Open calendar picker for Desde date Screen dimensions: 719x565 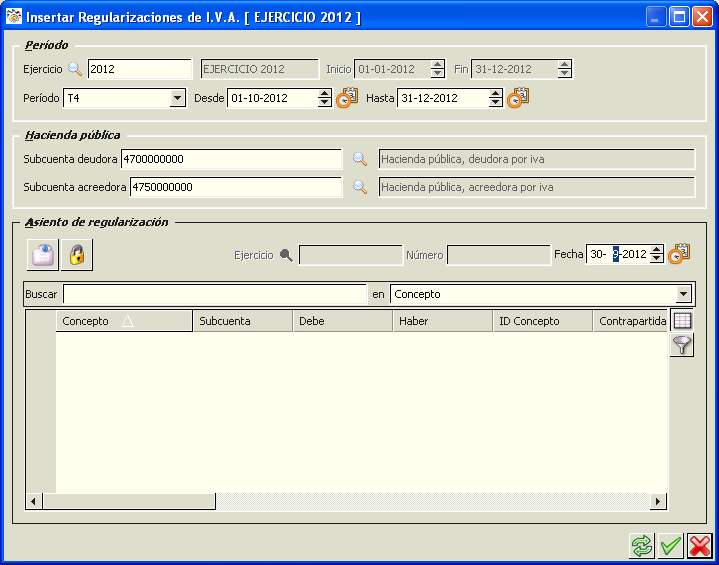pyautogui.click(x=347, y=98)
